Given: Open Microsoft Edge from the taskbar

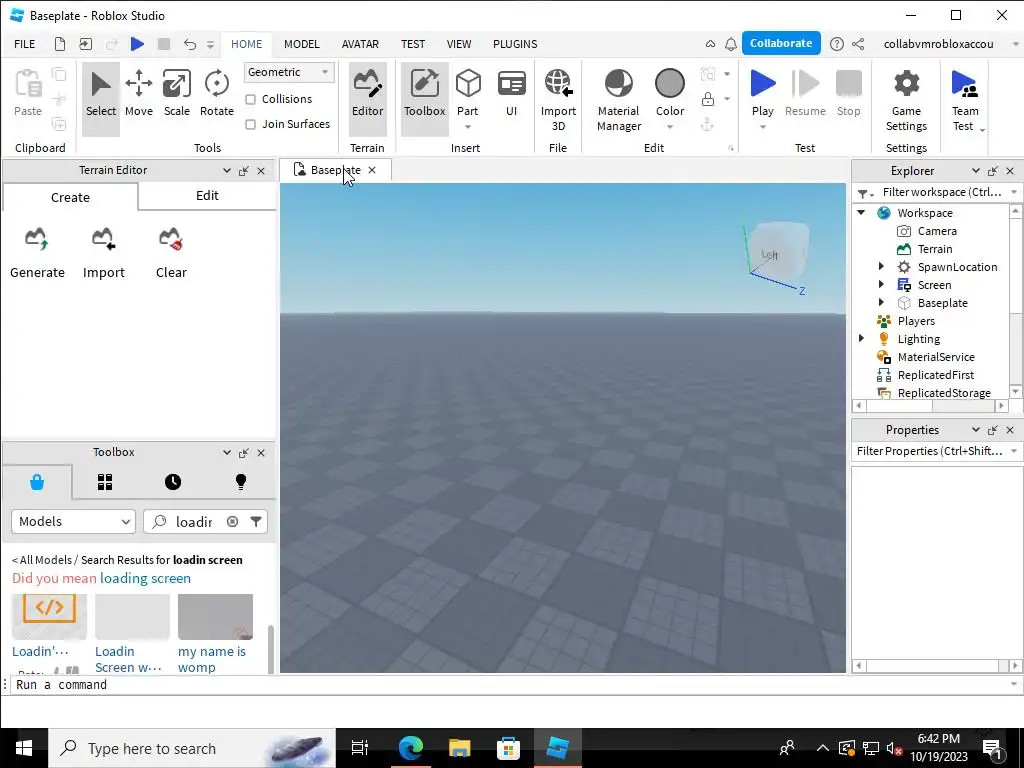Looking at the screenshot, I should click(x=411, y=748).
